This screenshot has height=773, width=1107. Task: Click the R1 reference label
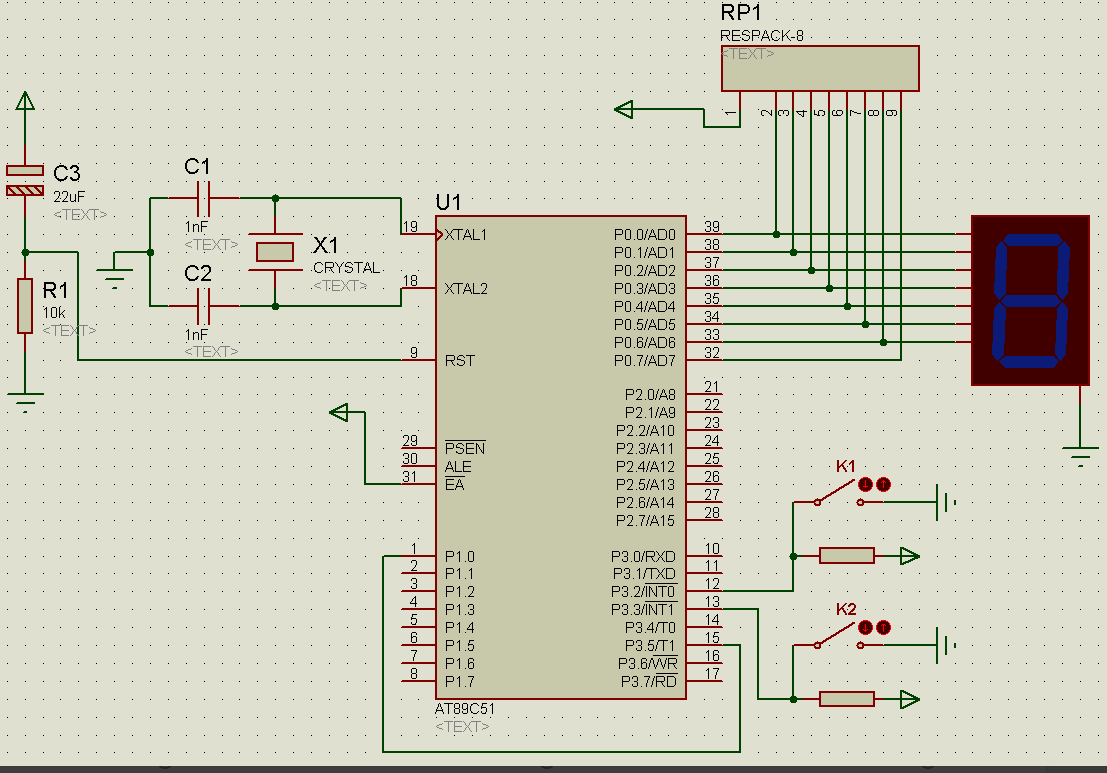click(55, 290)
